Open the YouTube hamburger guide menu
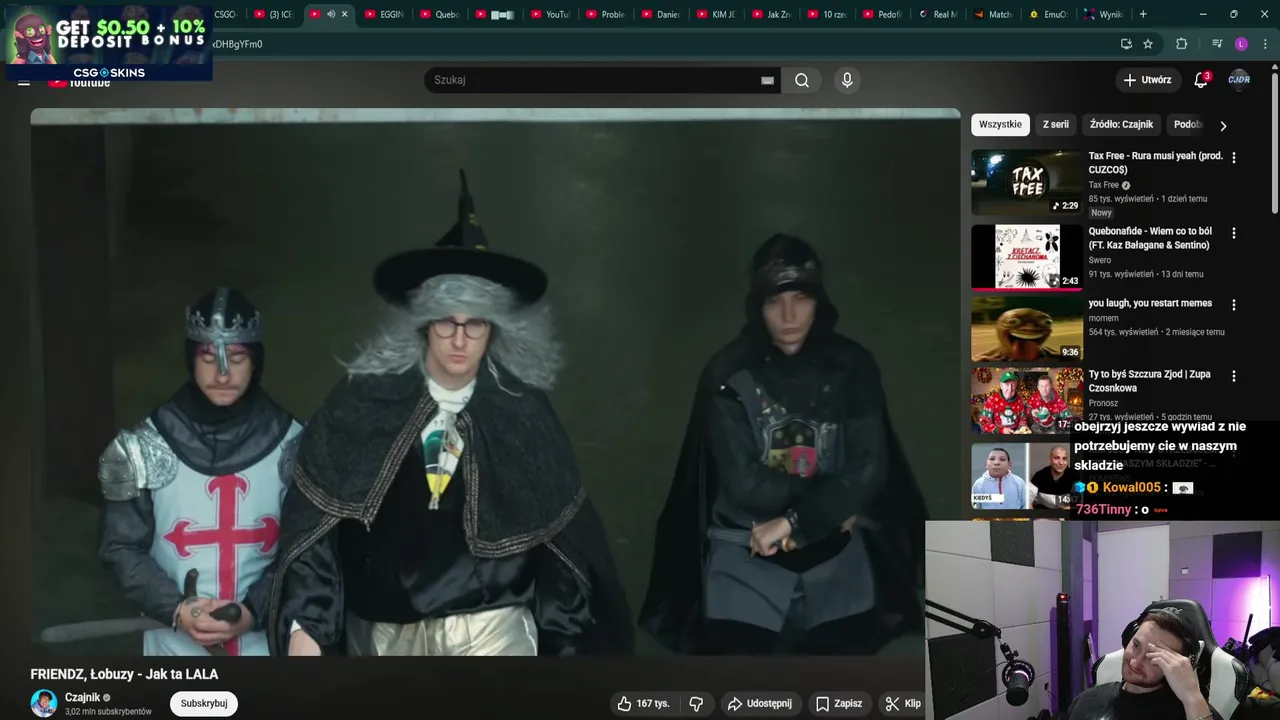 (24, 81)
